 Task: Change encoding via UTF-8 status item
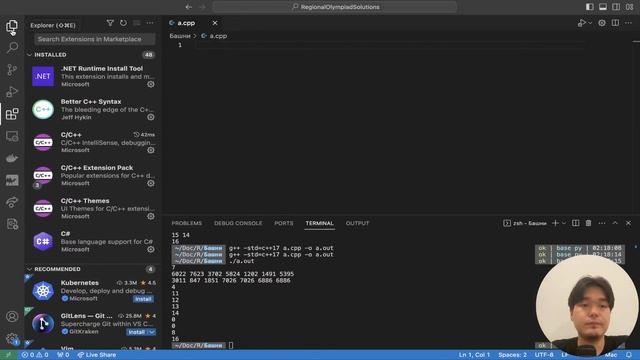[544, 355]
